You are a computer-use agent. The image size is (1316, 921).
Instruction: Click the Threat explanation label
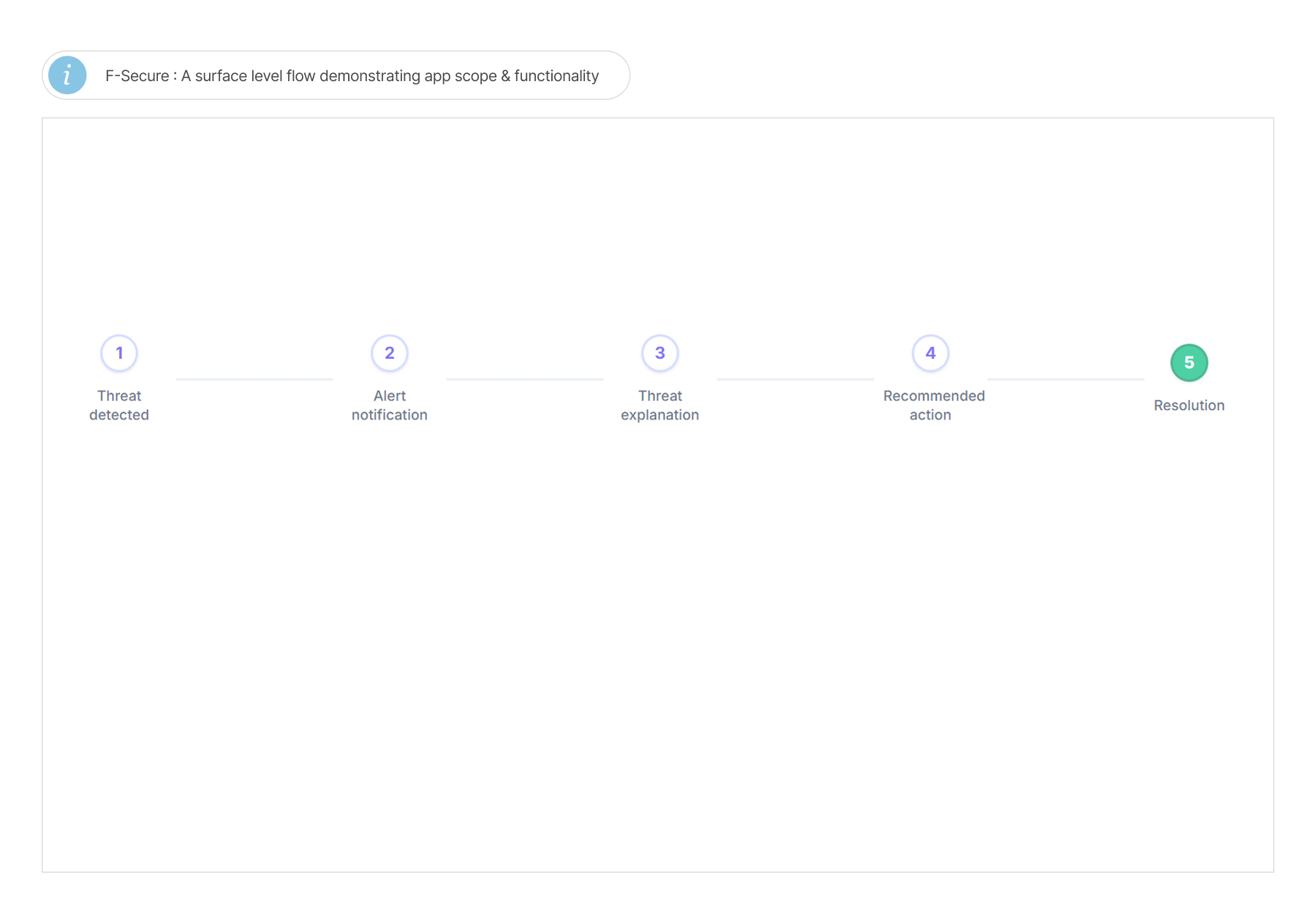pyautogui.click(x=660, y=405)
